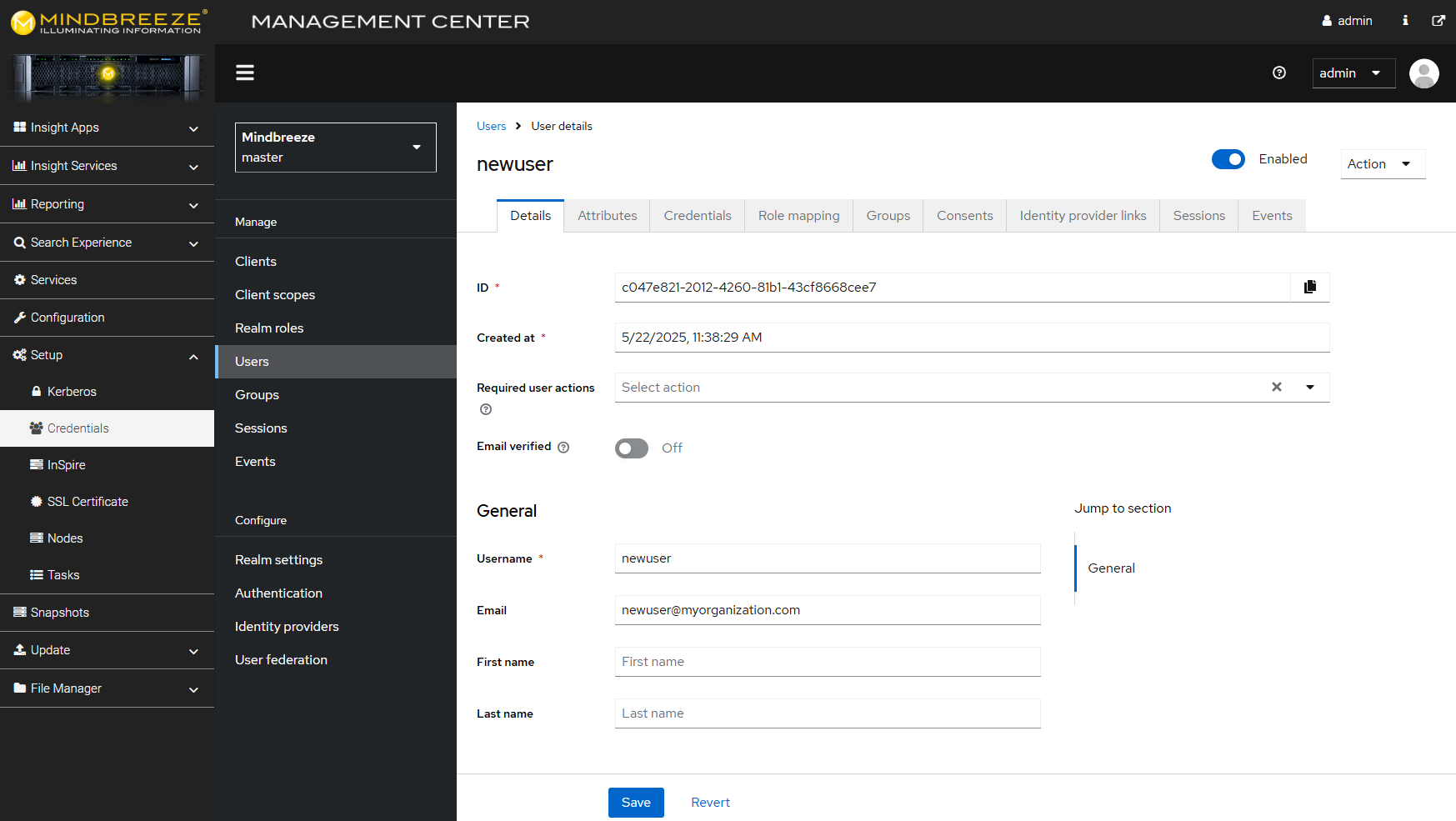Open the Mindbreeze master realm selector

(335, 148)
